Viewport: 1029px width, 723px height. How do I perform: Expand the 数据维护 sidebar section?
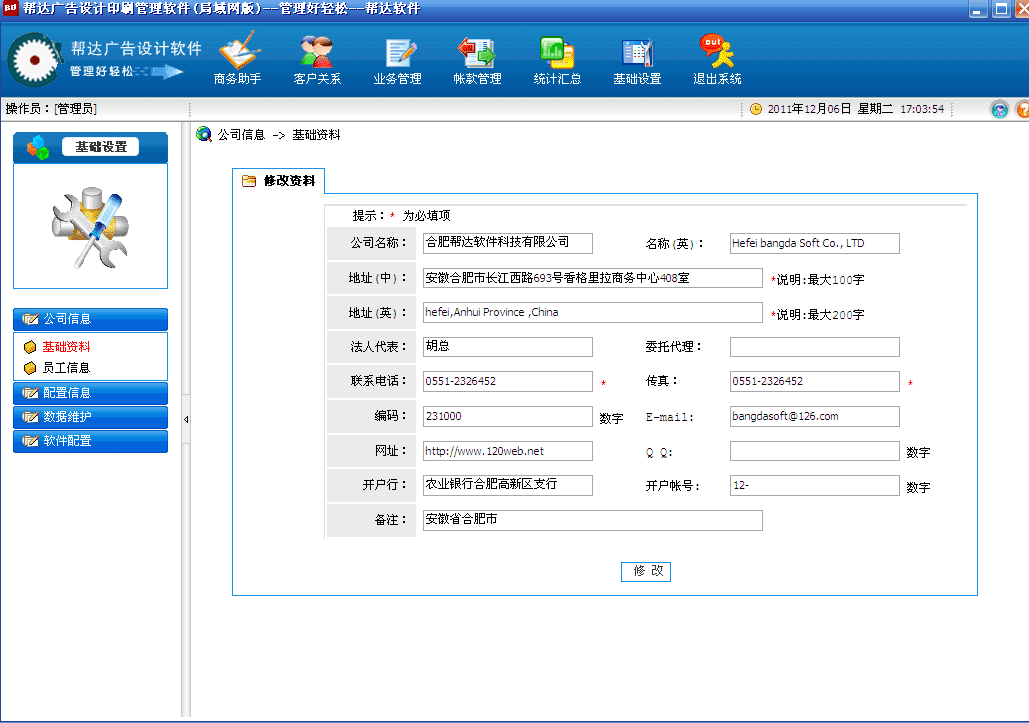tap(91, 417)
